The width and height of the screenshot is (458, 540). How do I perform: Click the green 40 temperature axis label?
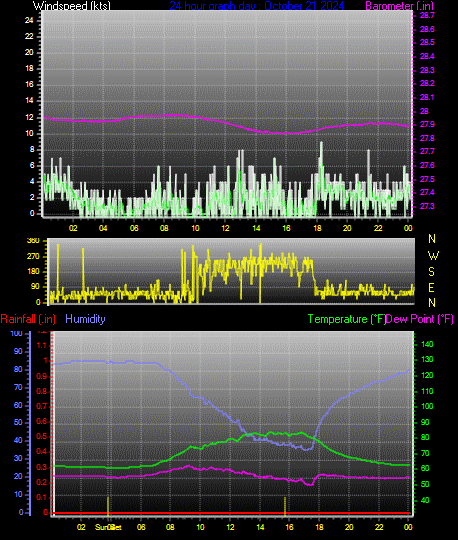425,500
